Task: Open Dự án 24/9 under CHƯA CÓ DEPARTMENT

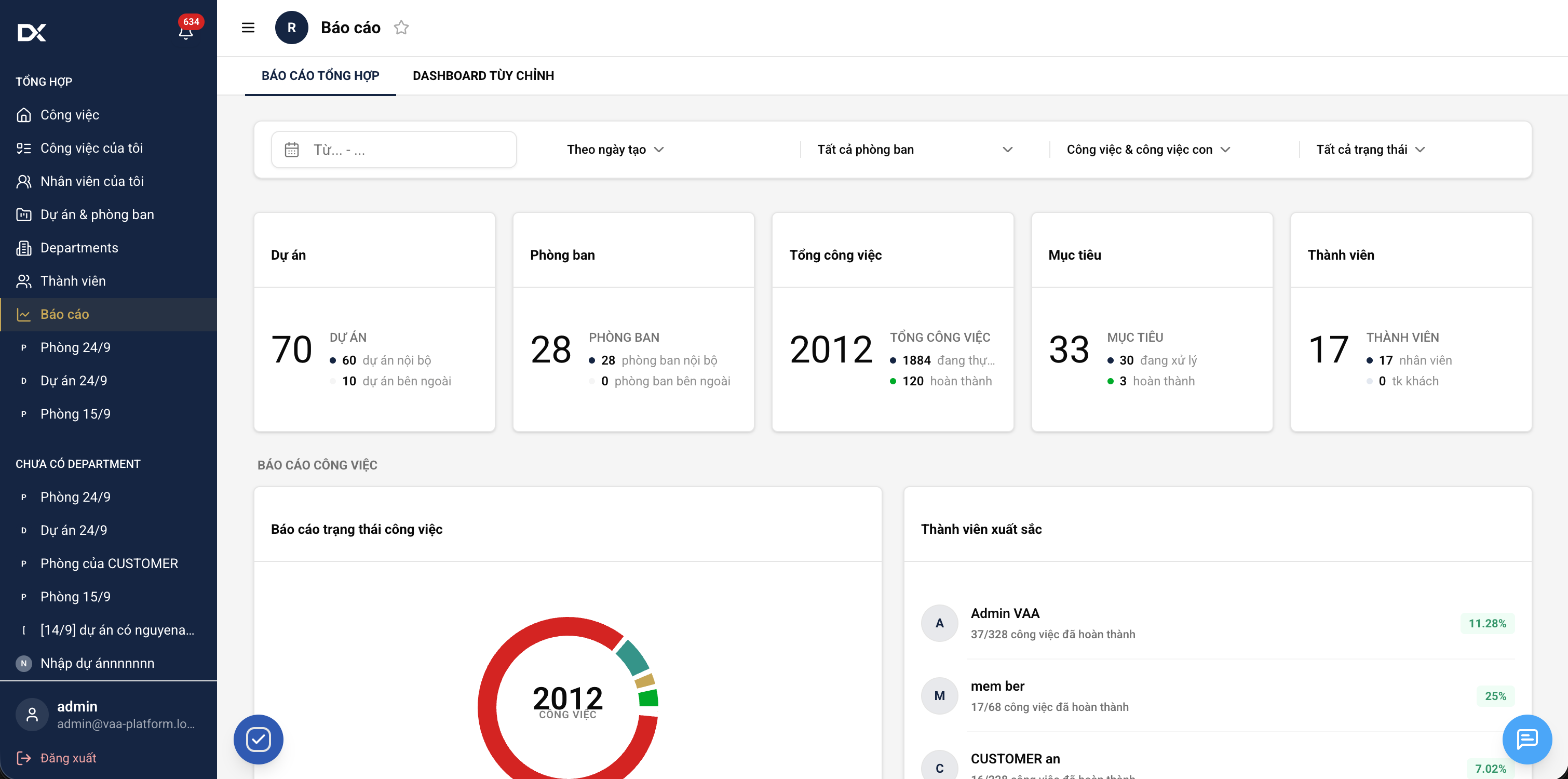Action: click(109, 530)
